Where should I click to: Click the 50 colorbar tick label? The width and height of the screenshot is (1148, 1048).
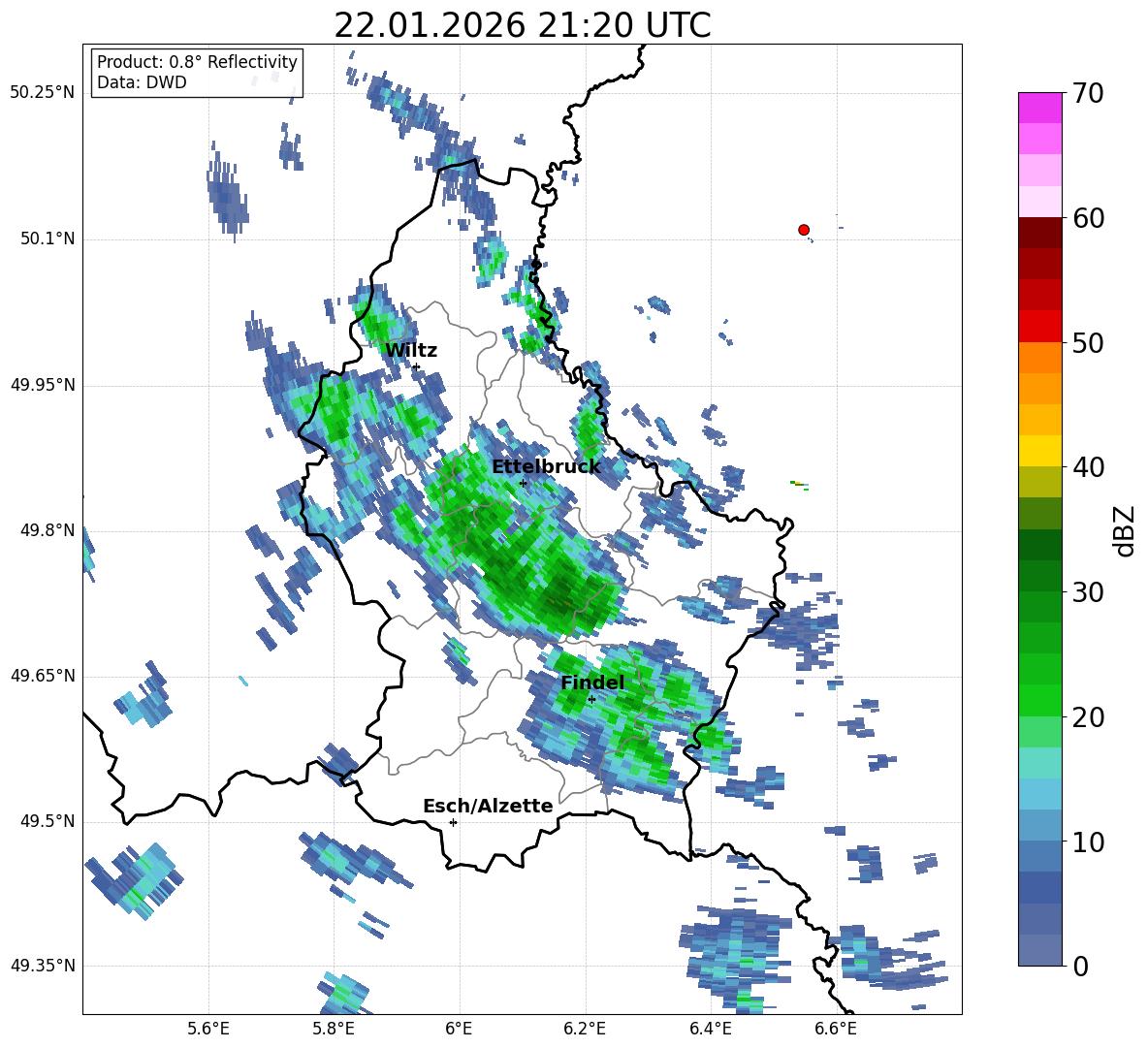(x=1088, y=342)
